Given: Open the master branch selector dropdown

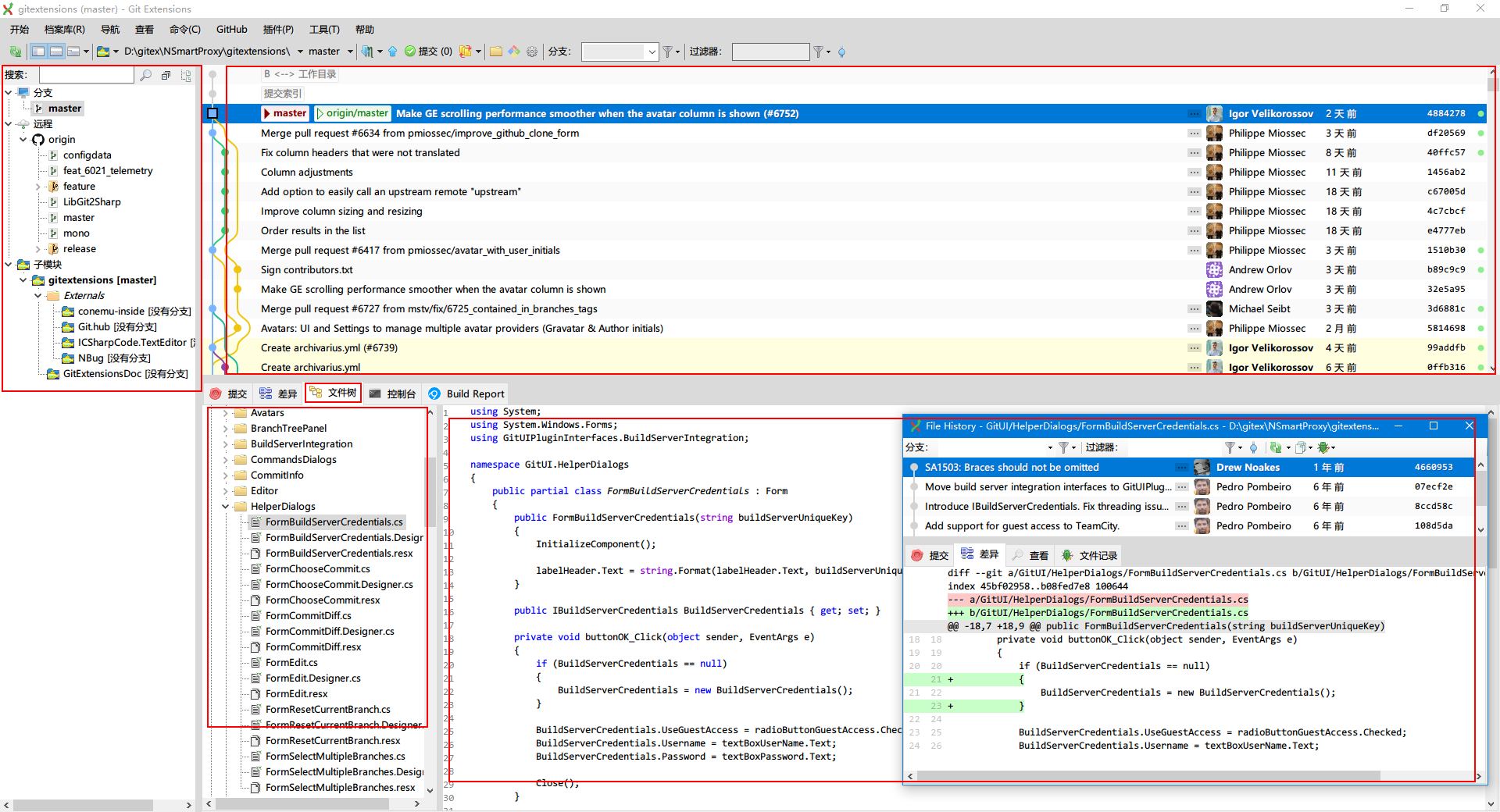Looking at the screenshot, I should pos(349,52).
